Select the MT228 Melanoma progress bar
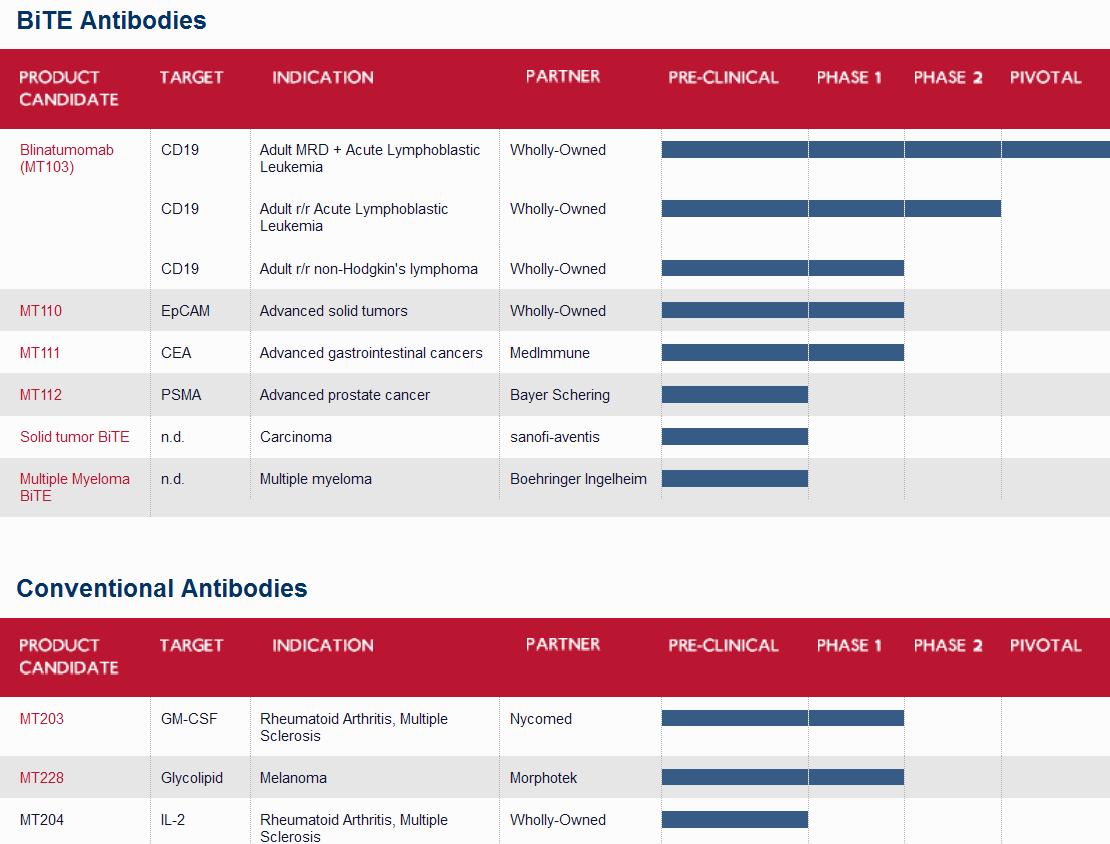The image size is (1110, 844). click(782, 777)
